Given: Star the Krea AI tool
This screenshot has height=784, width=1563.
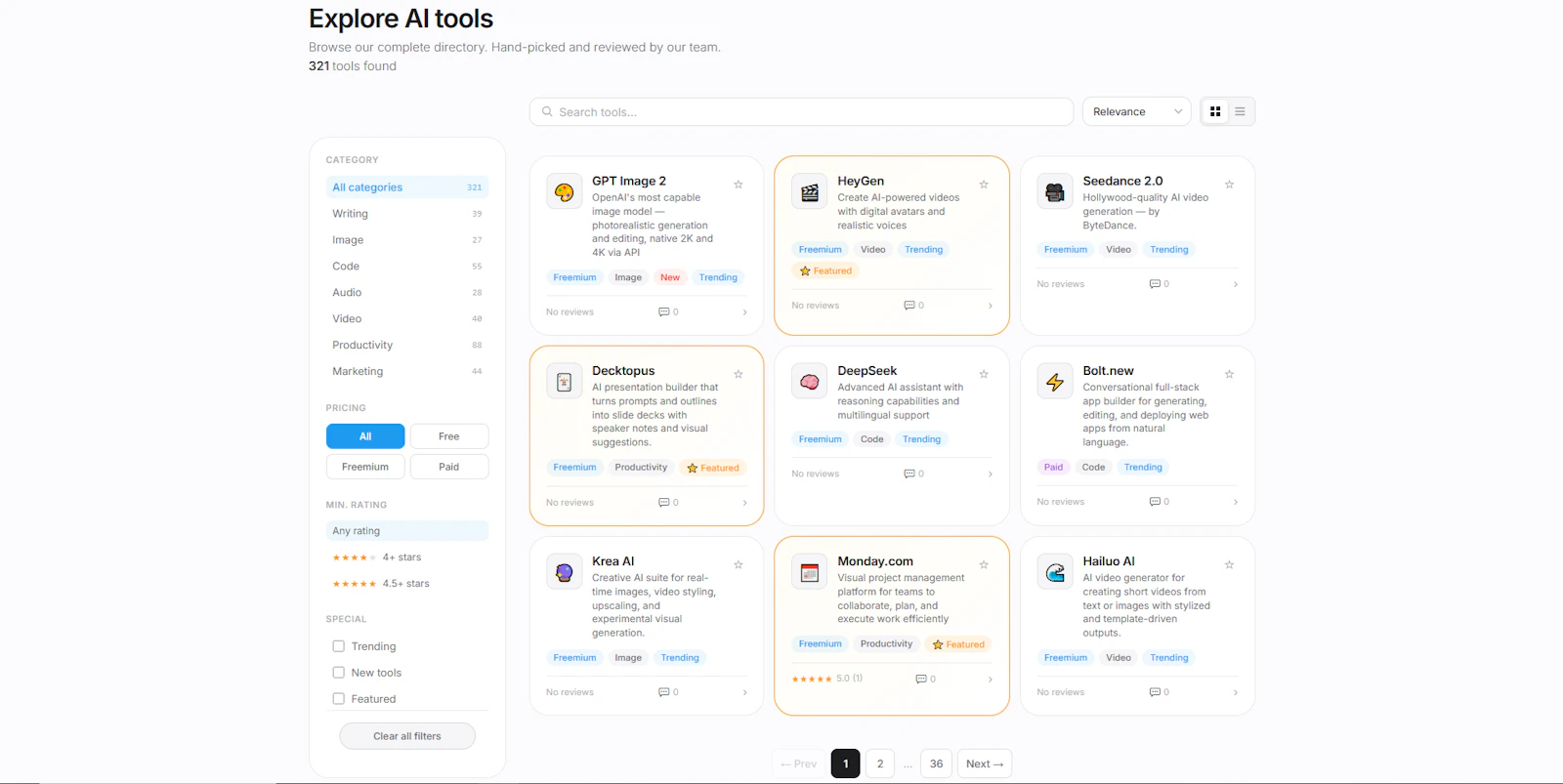Looking at the screenshot, I should (x=739, y=564).
